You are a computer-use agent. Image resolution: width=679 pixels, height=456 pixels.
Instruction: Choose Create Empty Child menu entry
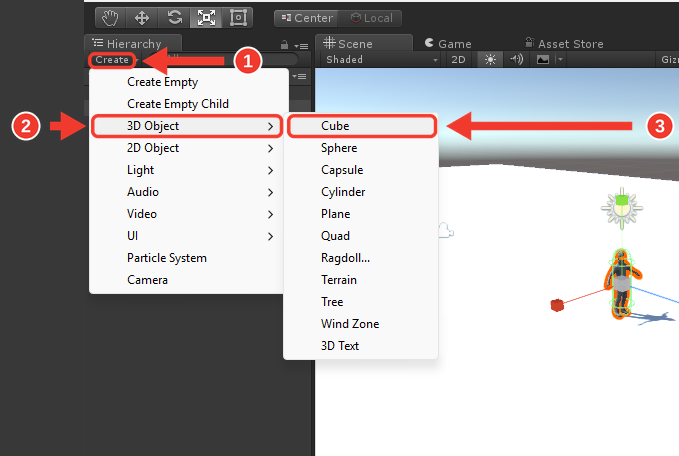click(x=188, y=104)
